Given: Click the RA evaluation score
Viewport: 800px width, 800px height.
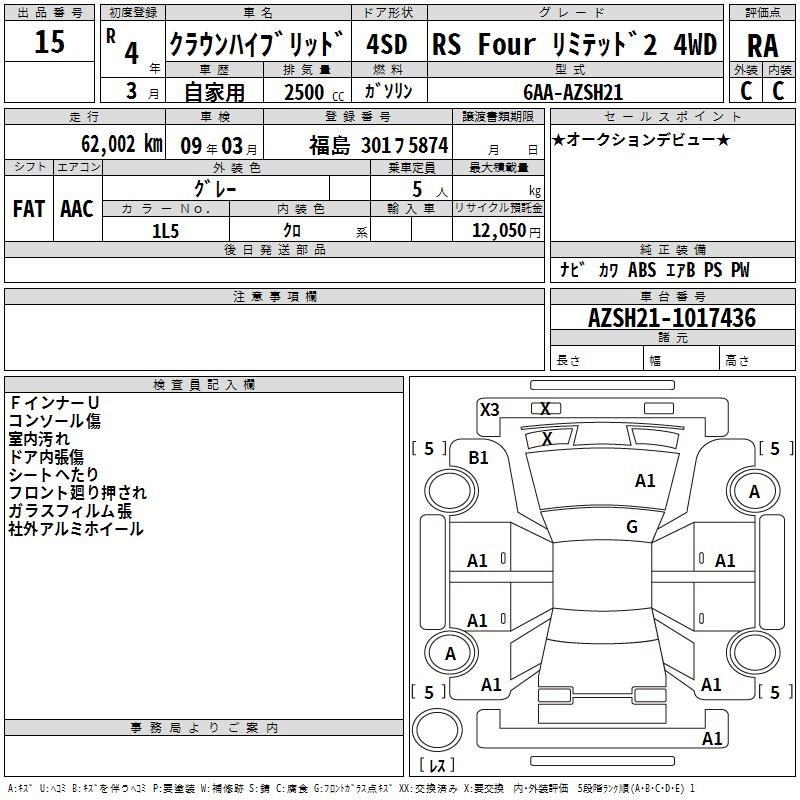Looking at the screenshot, I should coord(762,45).
